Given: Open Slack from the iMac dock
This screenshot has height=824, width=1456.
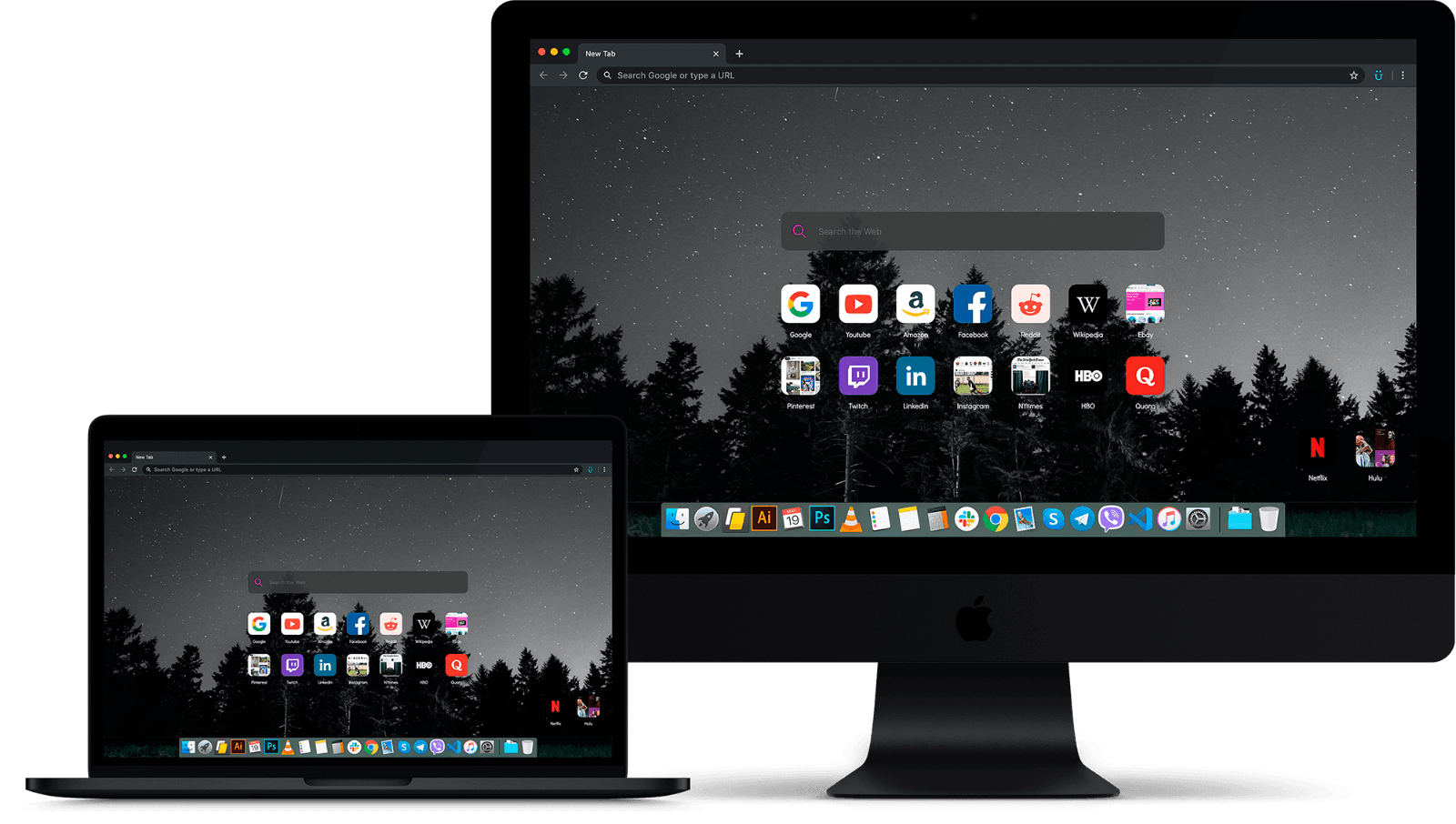Looking at the screenshot, I should pos(966,519).
